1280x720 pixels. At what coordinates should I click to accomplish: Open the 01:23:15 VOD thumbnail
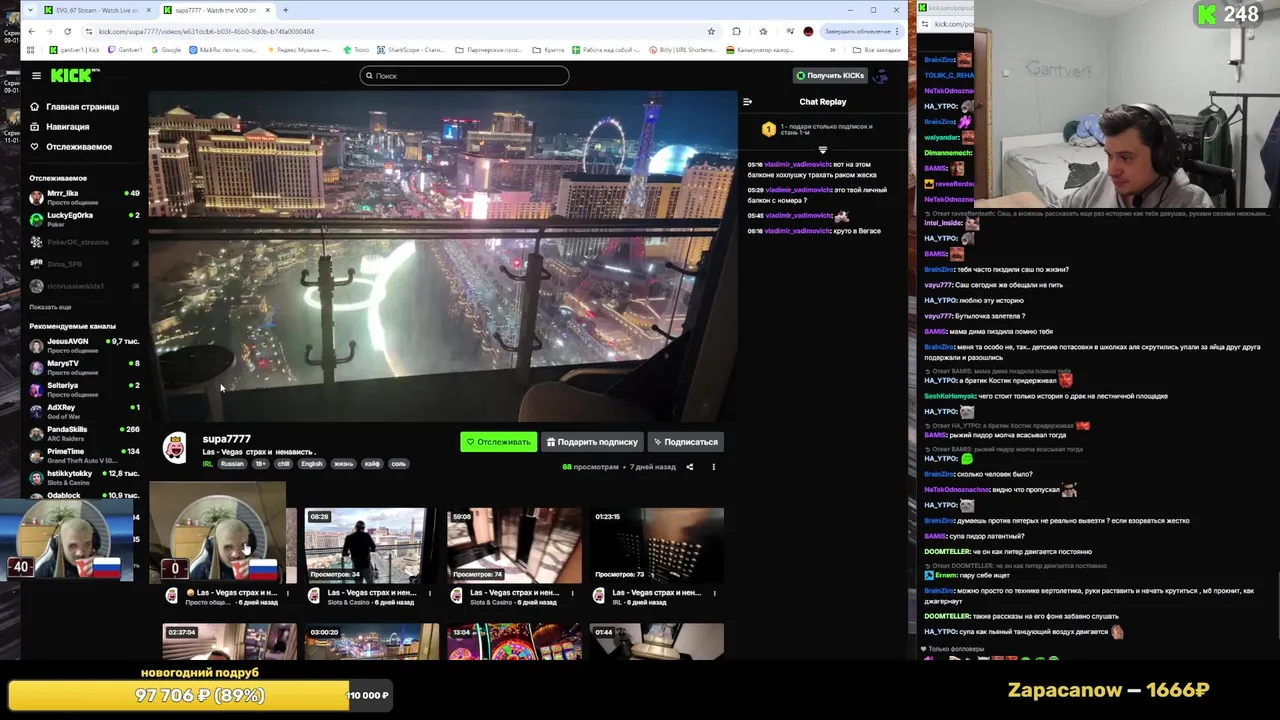point(657,545)
